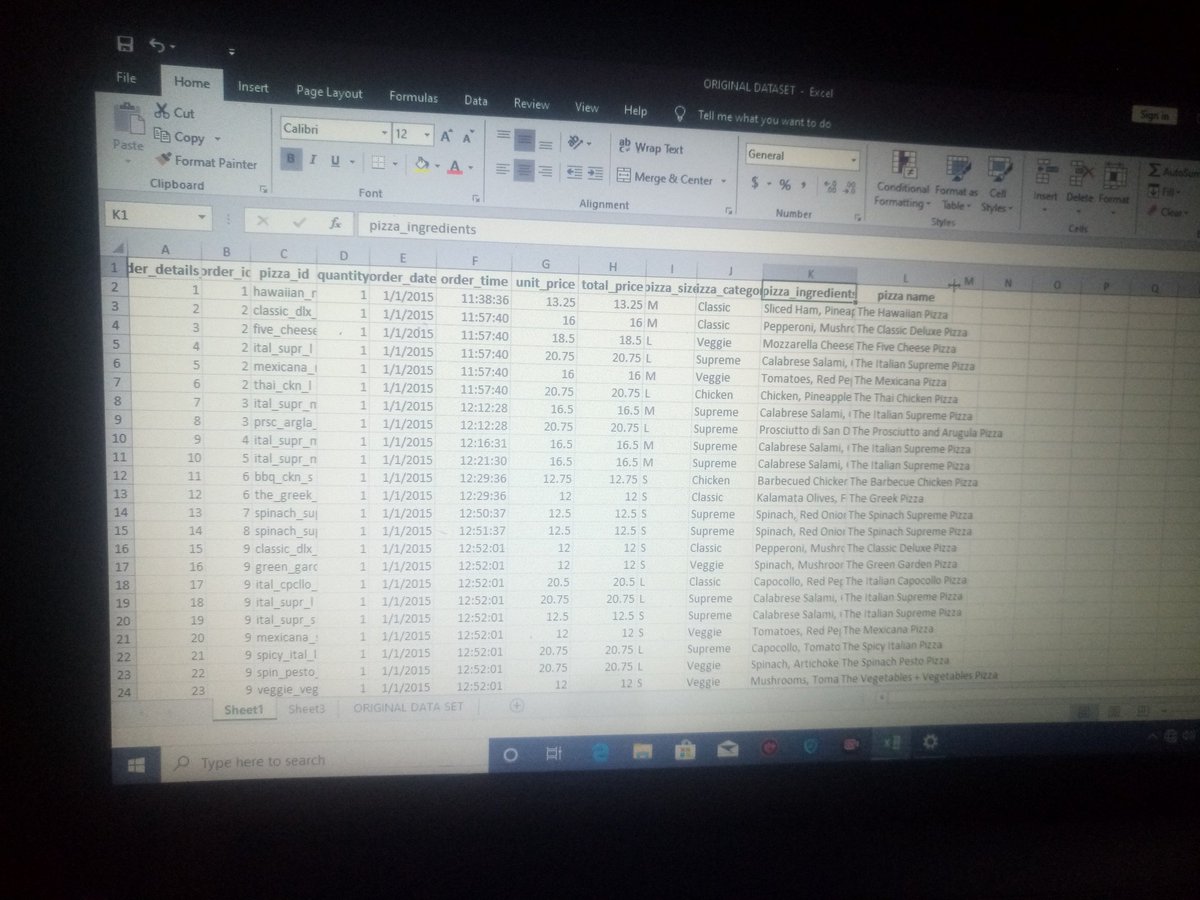Cut the selection with the scissors icon
1200x900 pixels.
coord(162,112)
